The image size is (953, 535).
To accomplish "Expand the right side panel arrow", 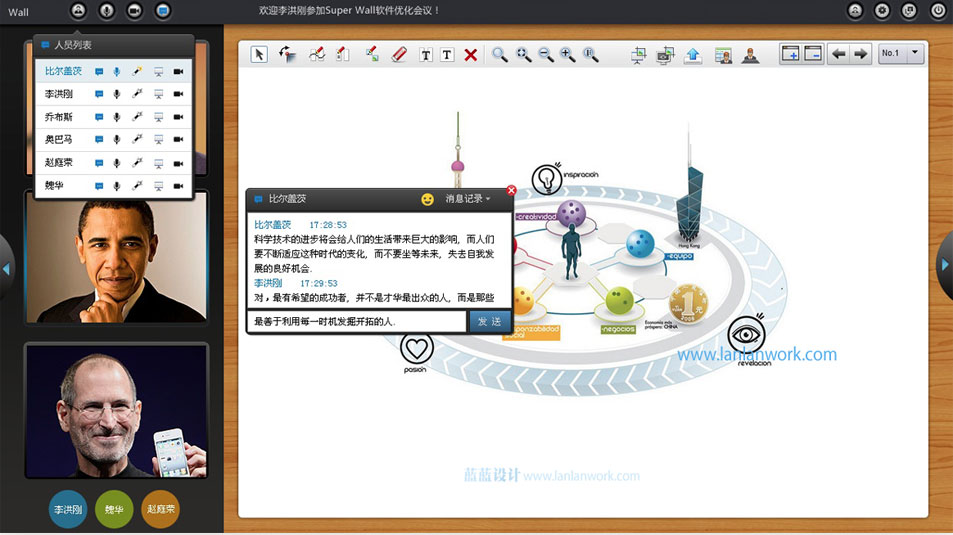I will [943, 266].
